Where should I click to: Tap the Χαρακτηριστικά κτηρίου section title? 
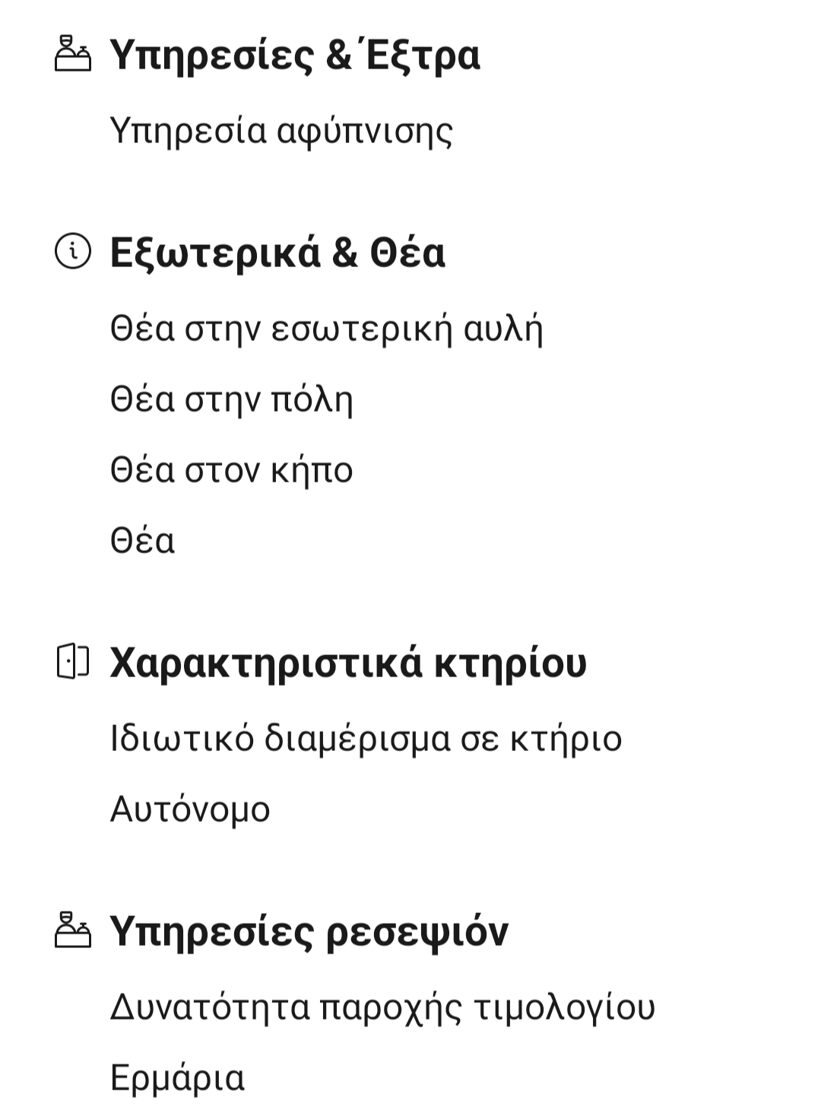click(x=347, y=663)
